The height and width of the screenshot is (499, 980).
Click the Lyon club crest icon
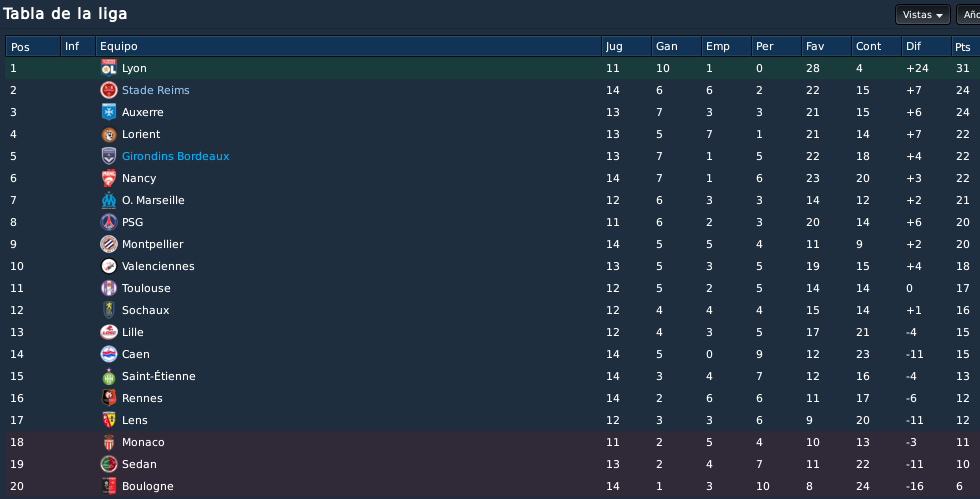pyautogui.click(x=109, y=68)
